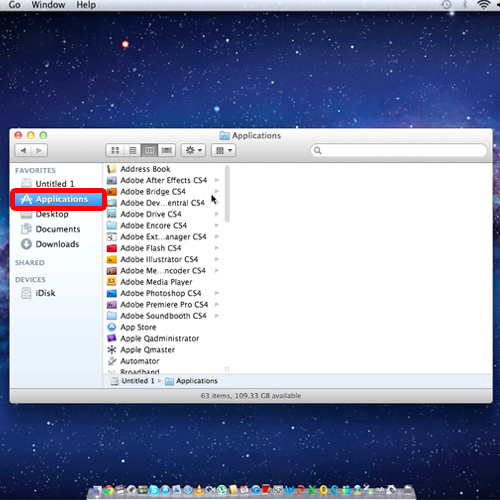
Task: Click the Untitled 1 drive icon in sidebar
Action: point(26,183)
